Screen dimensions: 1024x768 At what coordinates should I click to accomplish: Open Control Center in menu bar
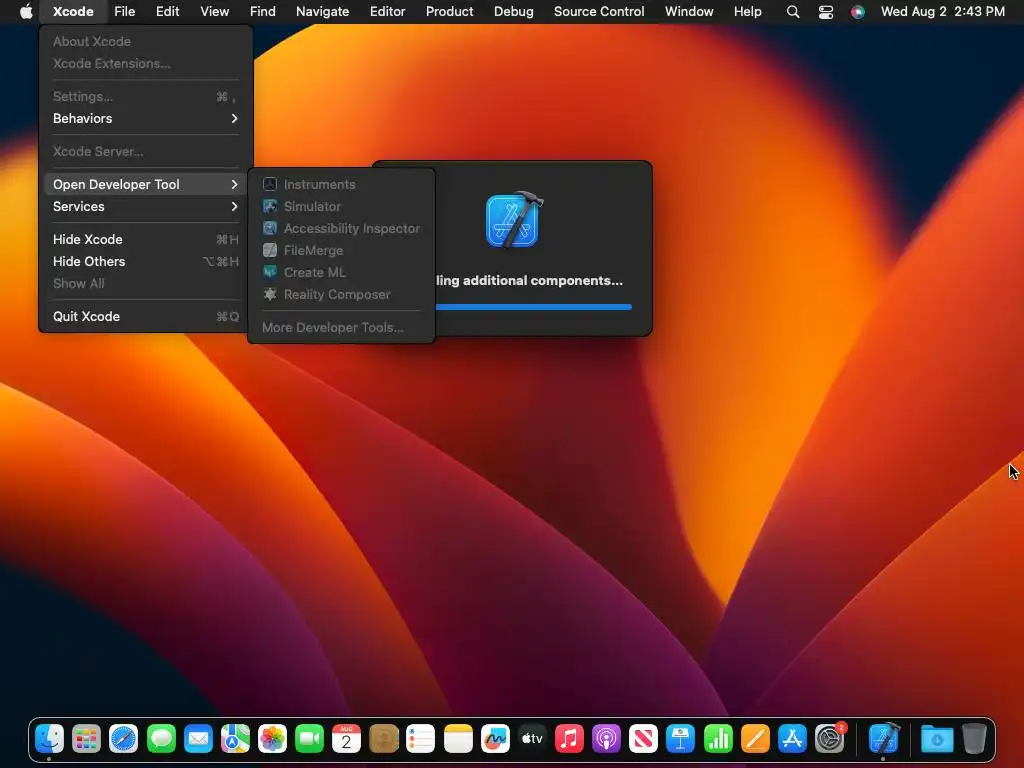[x=825, y=12]
